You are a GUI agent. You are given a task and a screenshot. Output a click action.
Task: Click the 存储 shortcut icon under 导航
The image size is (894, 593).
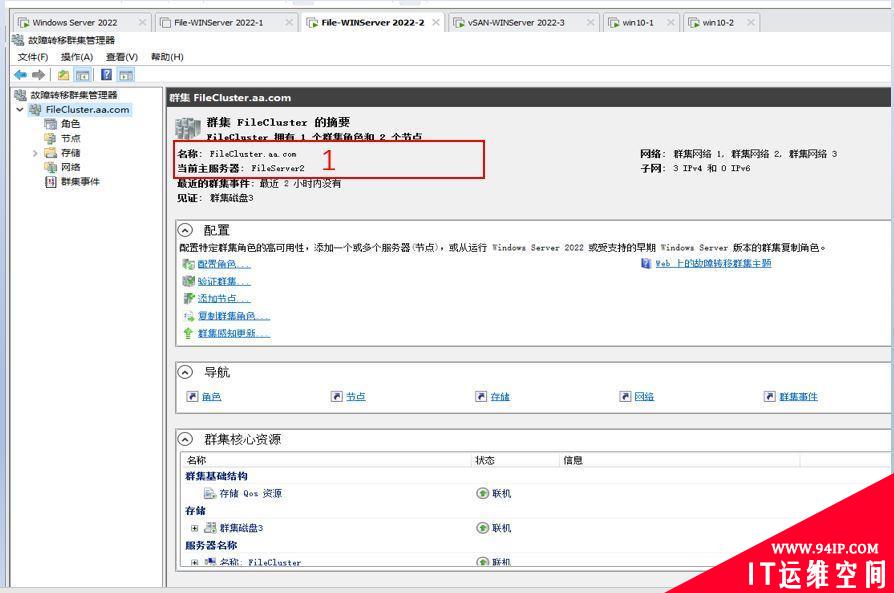click(x=481, y=396)
